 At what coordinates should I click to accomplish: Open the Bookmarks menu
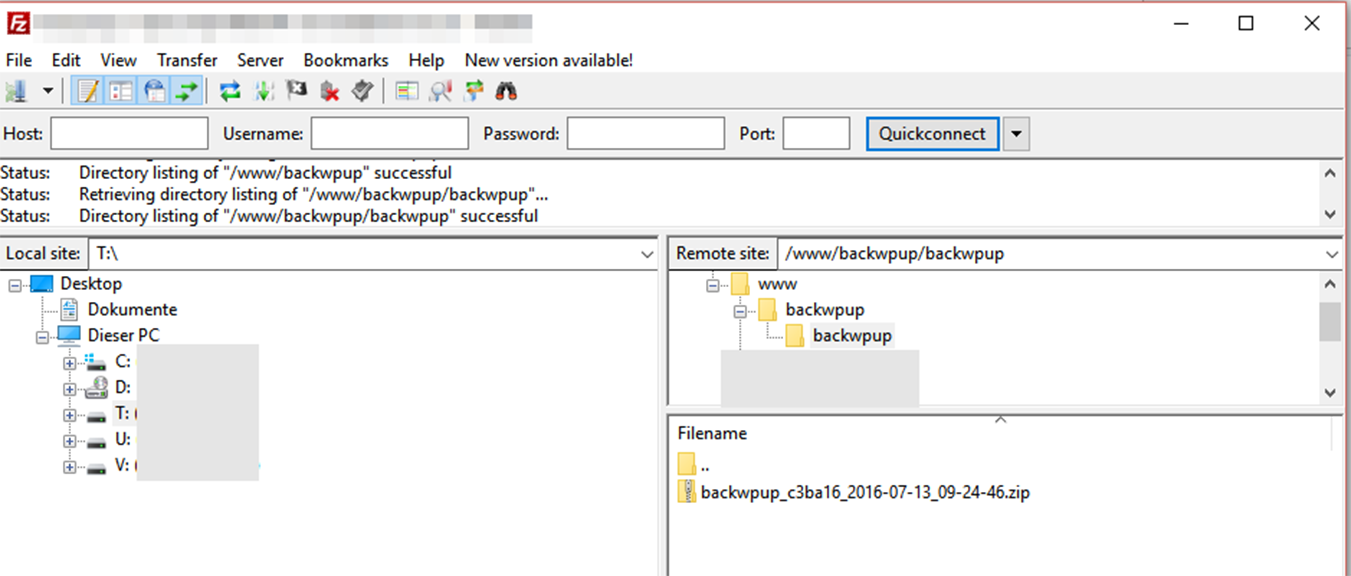(345, 60)
